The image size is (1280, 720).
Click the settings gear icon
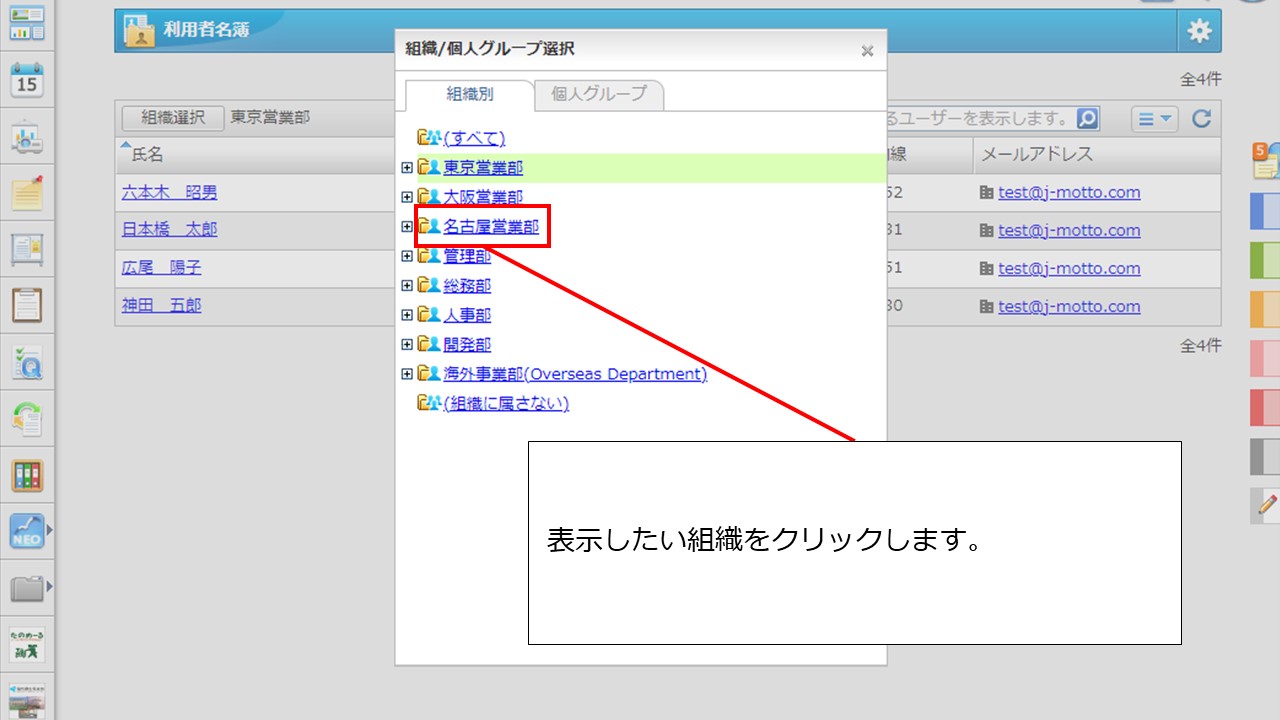pyautogui.click(x=1198, y=31)
